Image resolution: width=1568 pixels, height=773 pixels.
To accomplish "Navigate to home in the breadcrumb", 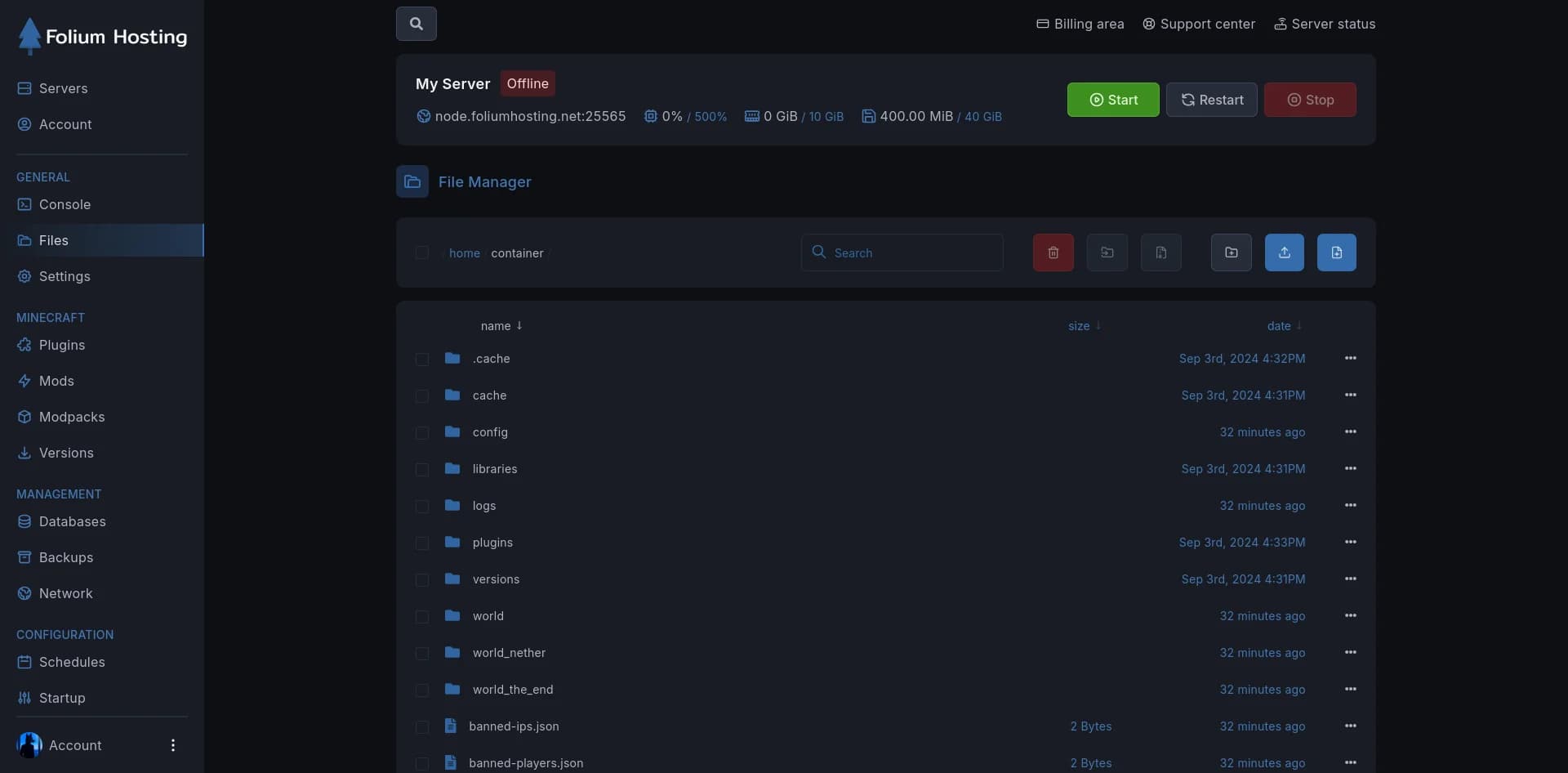I will pyautogui.click(x=464, y=253).
